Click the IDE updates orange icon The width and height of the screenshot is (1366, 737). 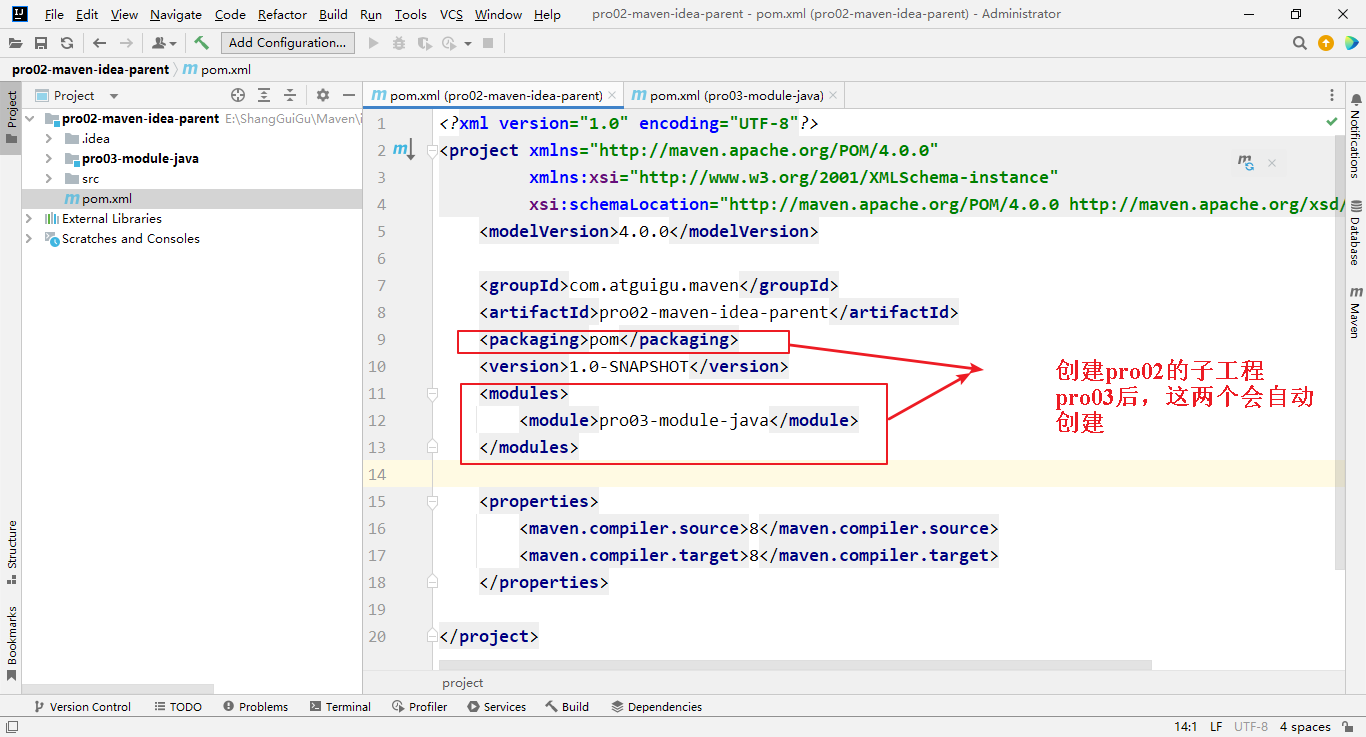pyautogui.click(x=1326, y=43)
